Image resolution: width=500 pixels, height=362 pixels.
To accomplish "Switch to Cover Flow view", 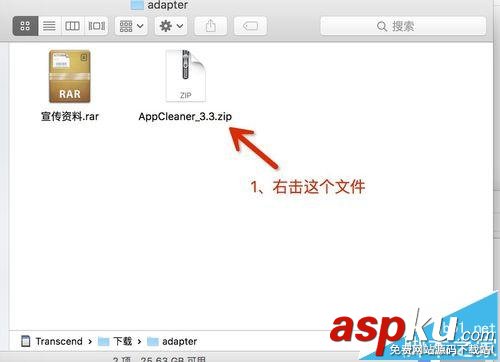I will (x=96, y=26).
